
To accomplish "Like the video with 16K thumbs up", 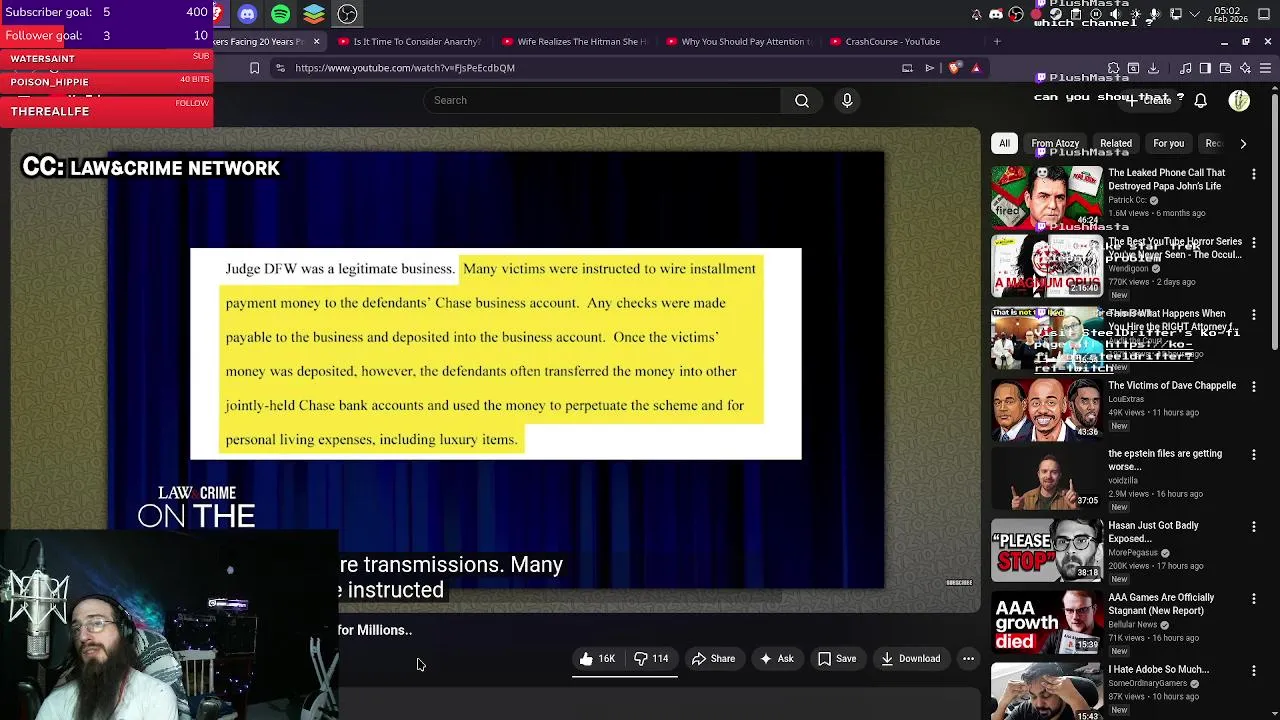I will pyautogui.click(x=598, y=659).
